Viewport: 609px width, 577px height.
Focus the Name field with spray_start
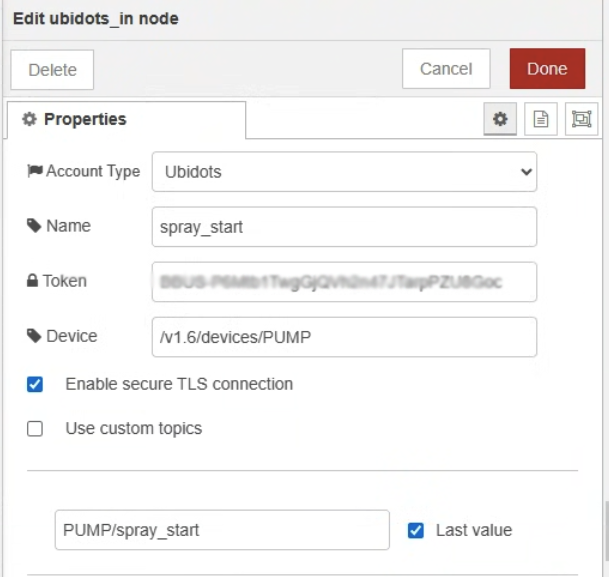(344, 226)
